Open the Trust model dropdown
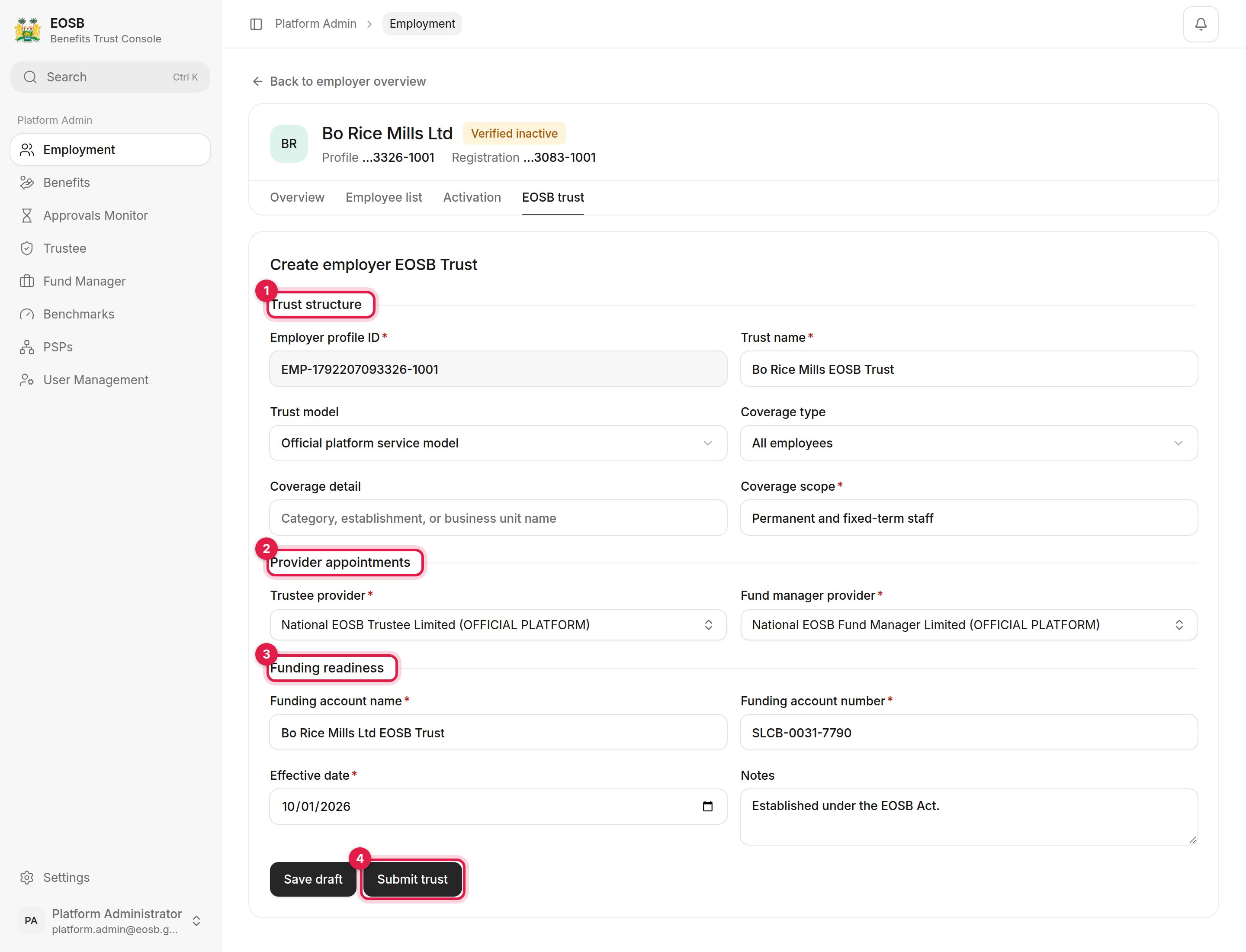This screenshot has width=1246, height=952. click(498, 443)
